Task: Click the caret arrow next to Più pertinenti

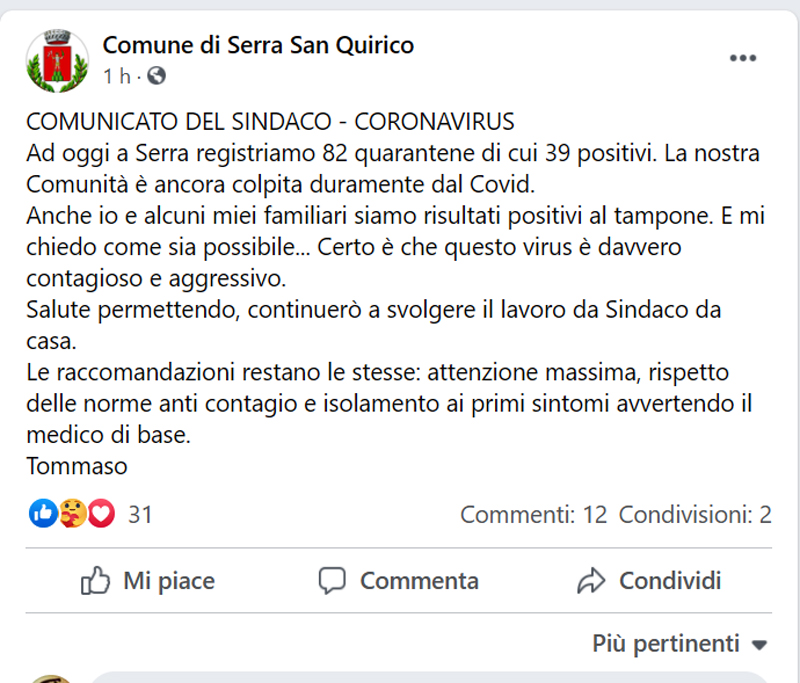Action: coord(759,644)
